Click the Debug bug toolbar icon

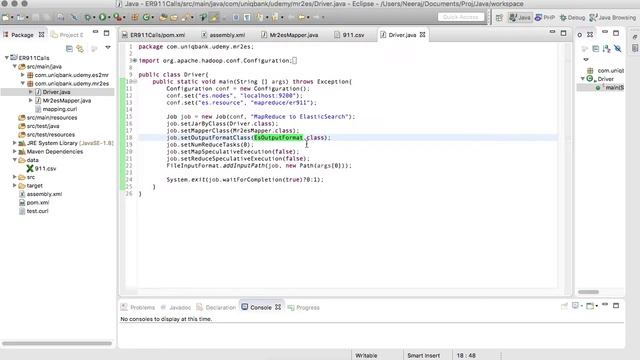tap(88, 18)
